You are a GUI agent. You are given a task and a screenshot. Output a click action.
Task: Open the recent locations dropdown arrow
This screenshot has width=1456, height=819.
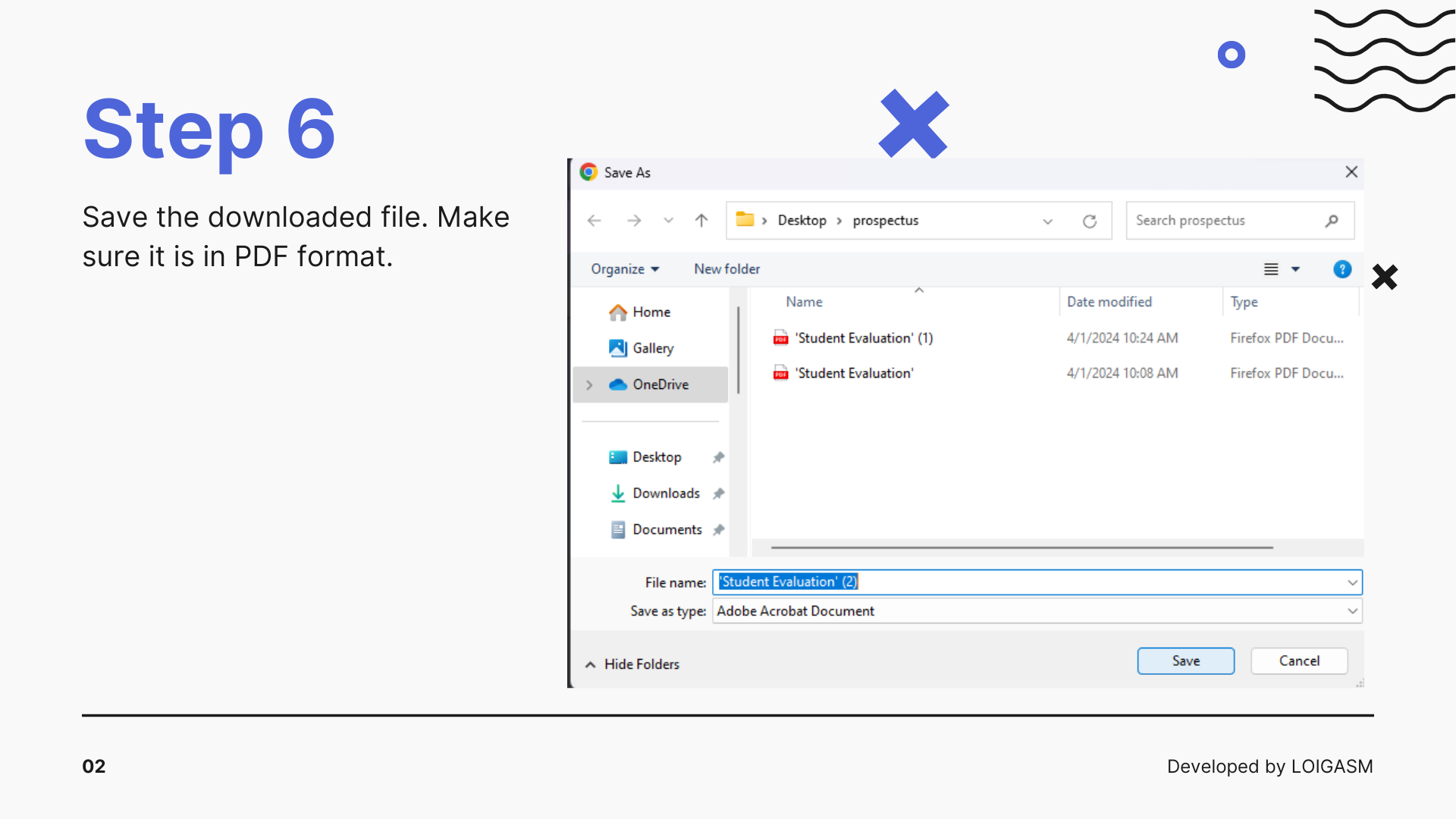pyautogui.click(x=668, y=221)
